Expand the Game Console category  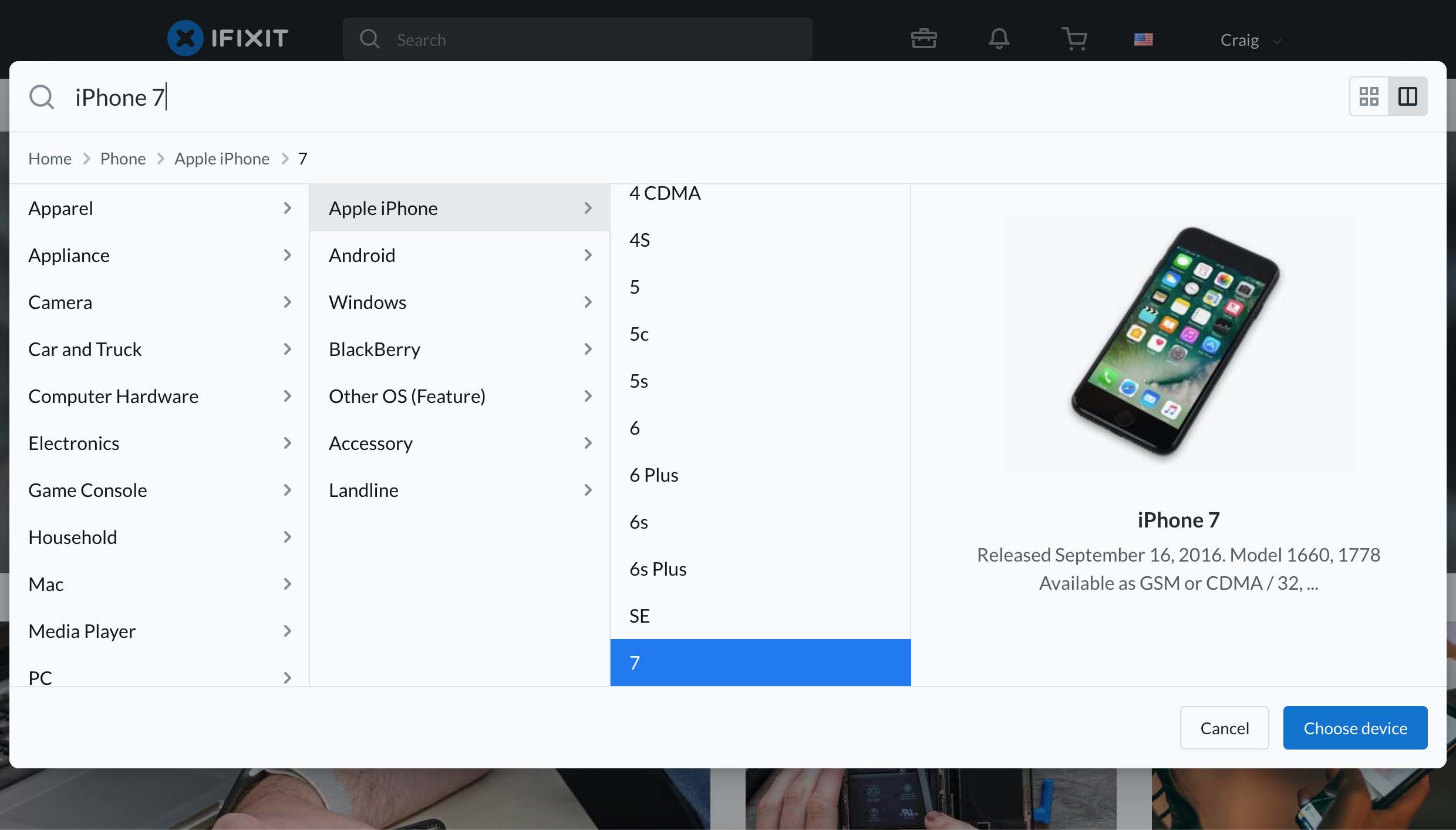160,490
